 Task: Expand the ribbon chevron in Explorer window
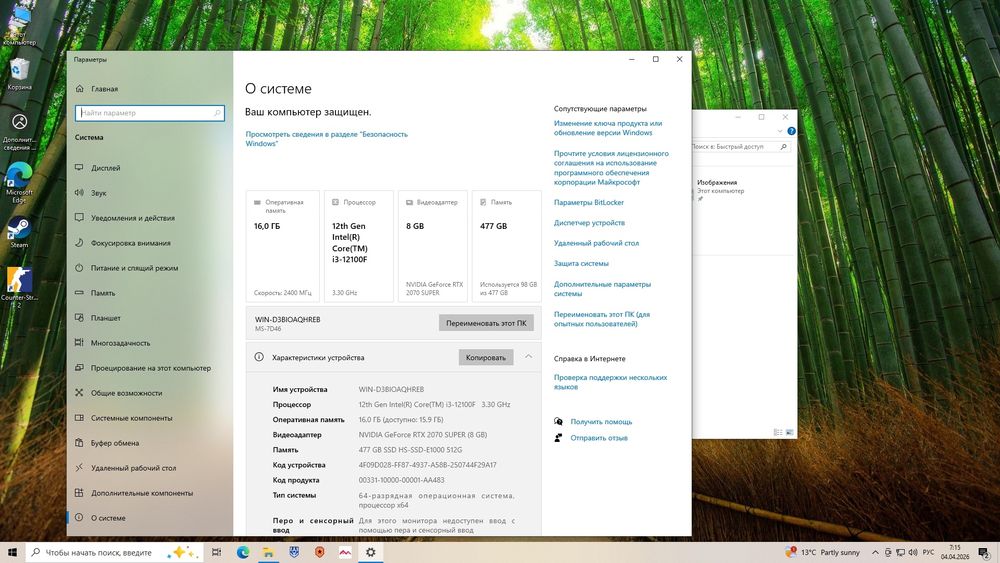[779, 131]
